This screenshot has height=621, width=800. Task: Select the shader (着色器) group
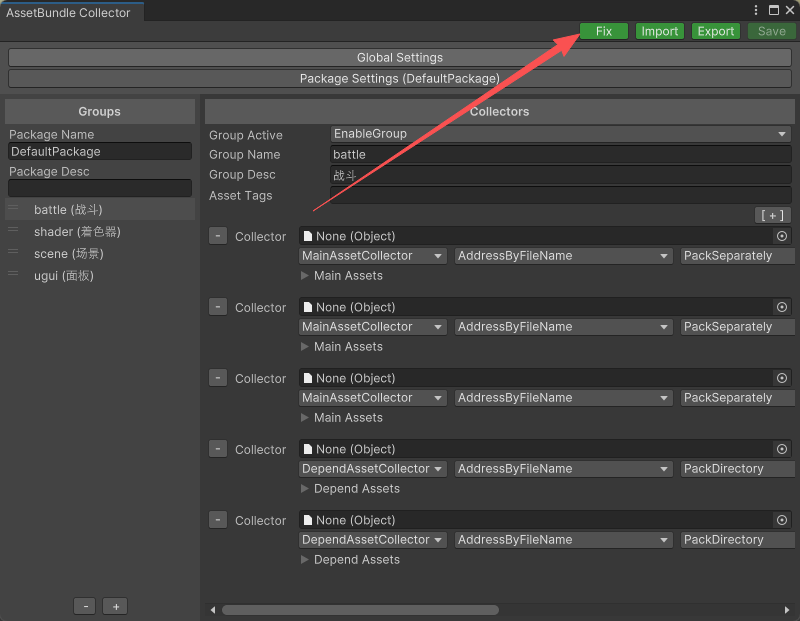click(100, 232)
